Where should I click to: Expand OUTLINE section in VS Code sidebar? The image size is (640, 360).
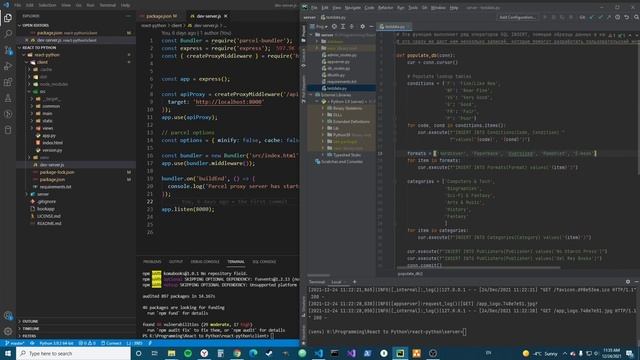point(20,321)
